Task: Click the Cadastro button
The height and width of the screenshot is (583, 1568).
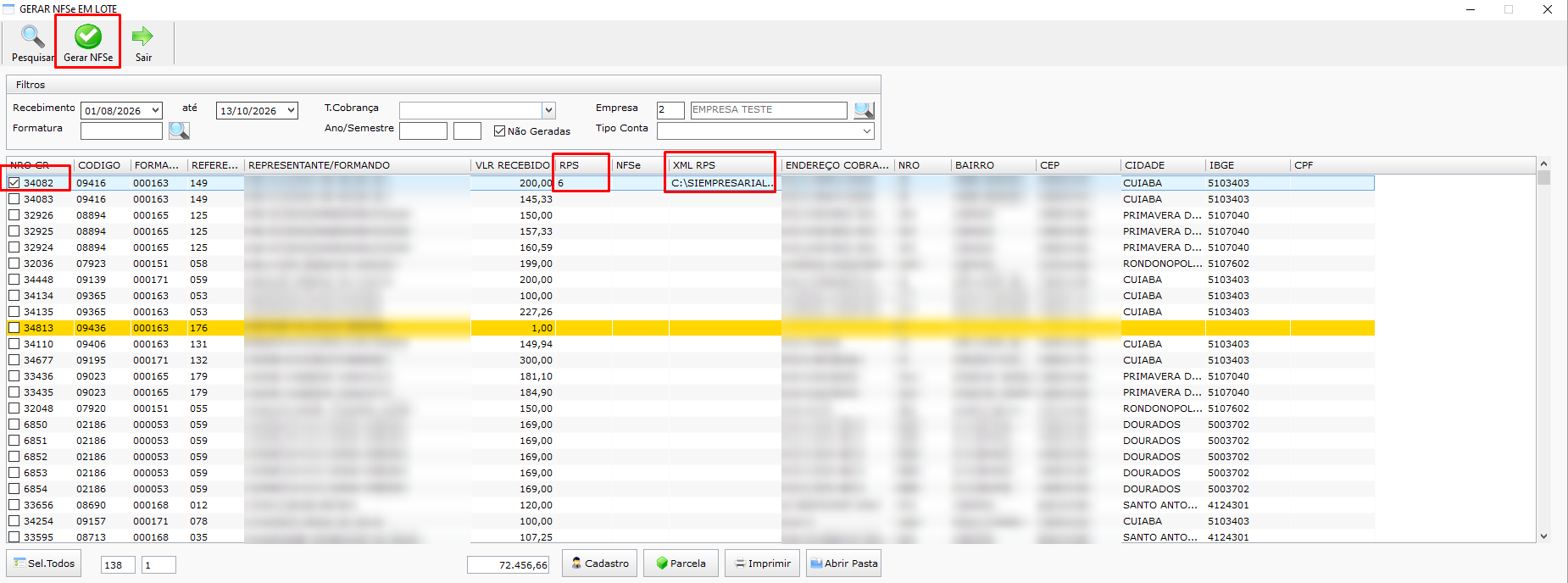Action: (600, 564)
